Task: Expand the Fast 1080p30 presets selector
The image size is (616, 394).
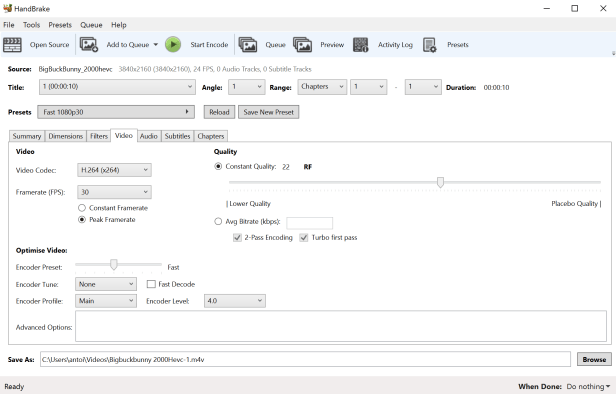Action: pos(116,112)
